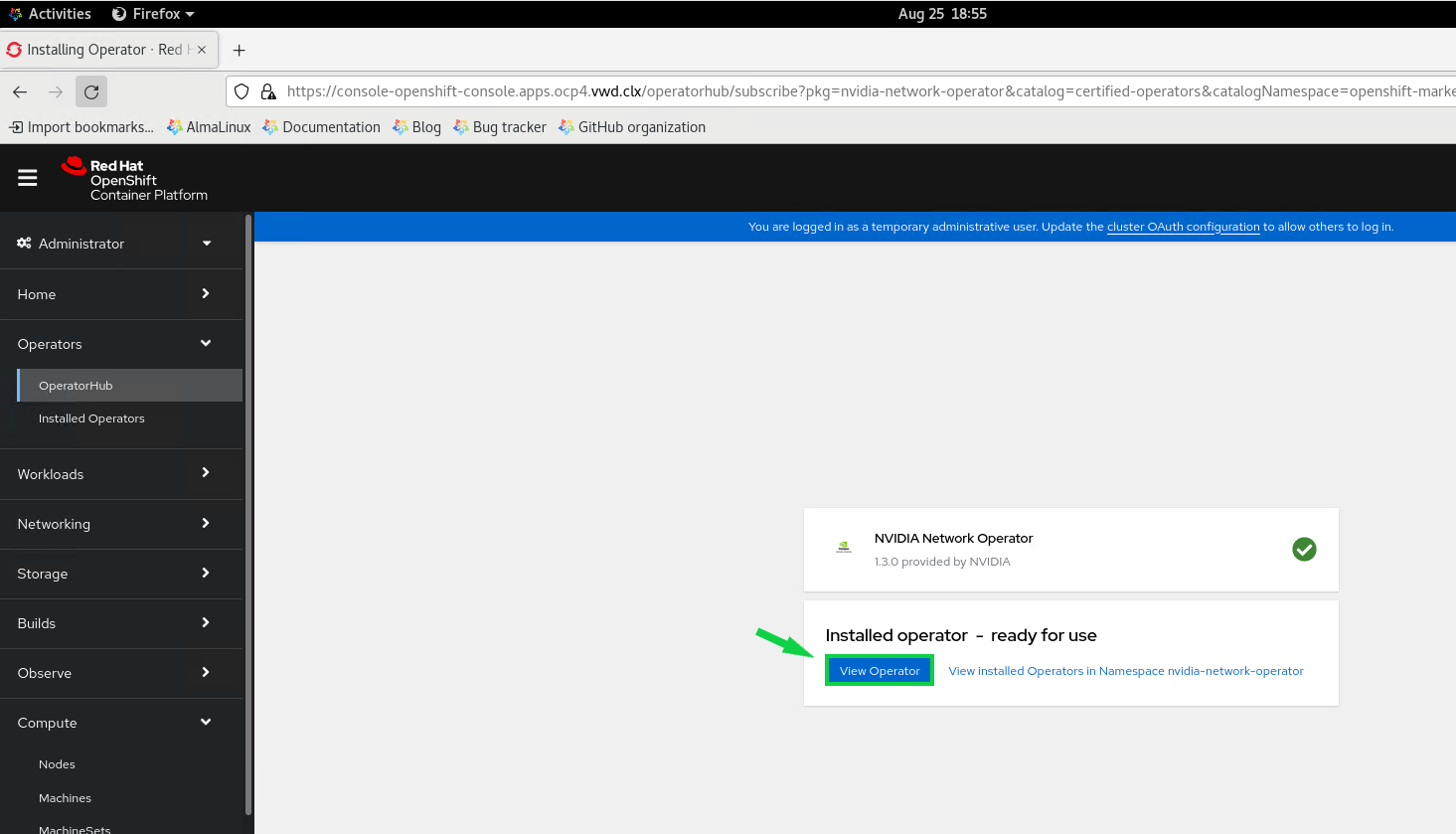The height and width of the screenshot is (834, 1456).
Task: Click the sidebar vertical scrollbar
Action: click(248, 517)
